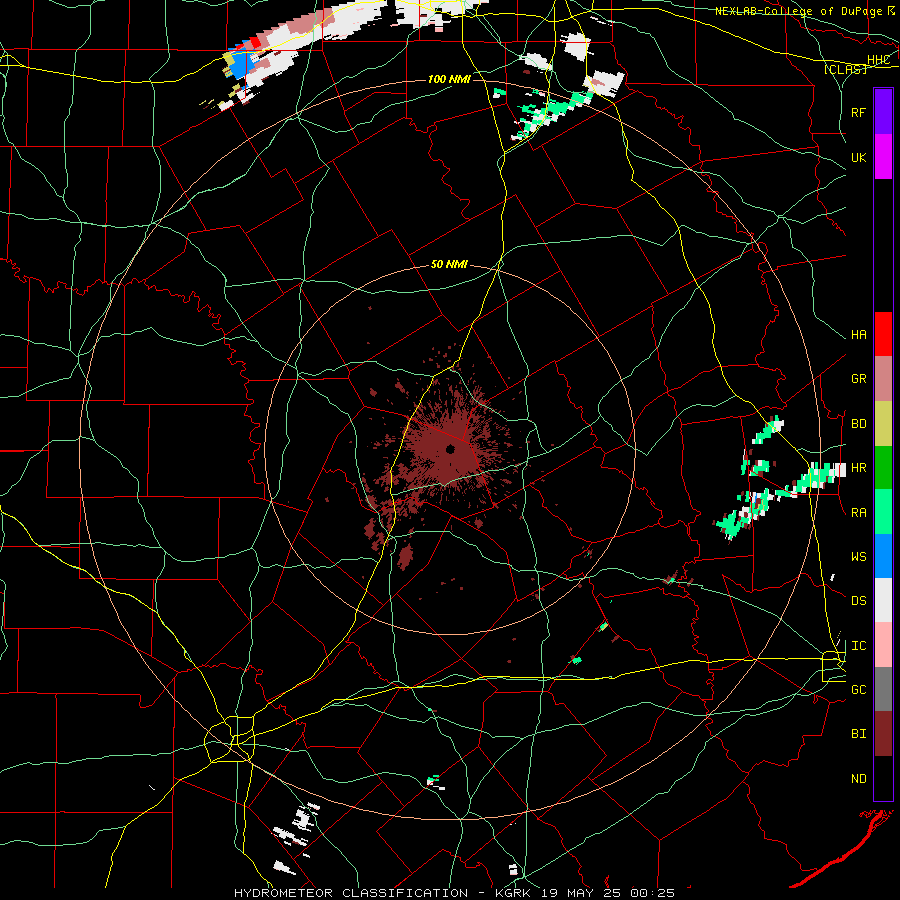The image size is (900, 900).
Task: Click the RF legend label text
Action: click(859, 112)
